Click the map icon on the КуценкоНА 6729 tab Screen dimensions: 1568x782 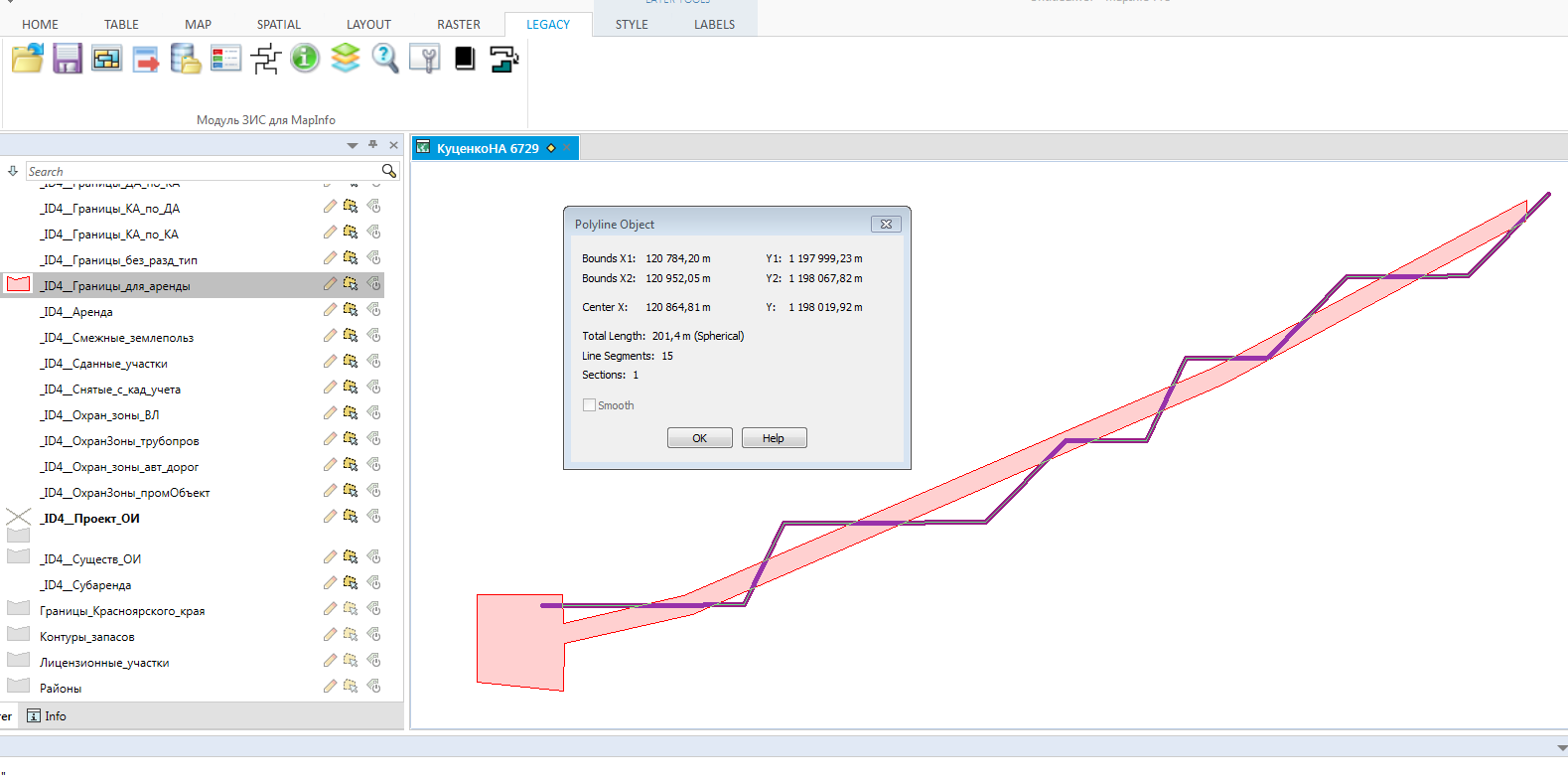pos(423,147)
